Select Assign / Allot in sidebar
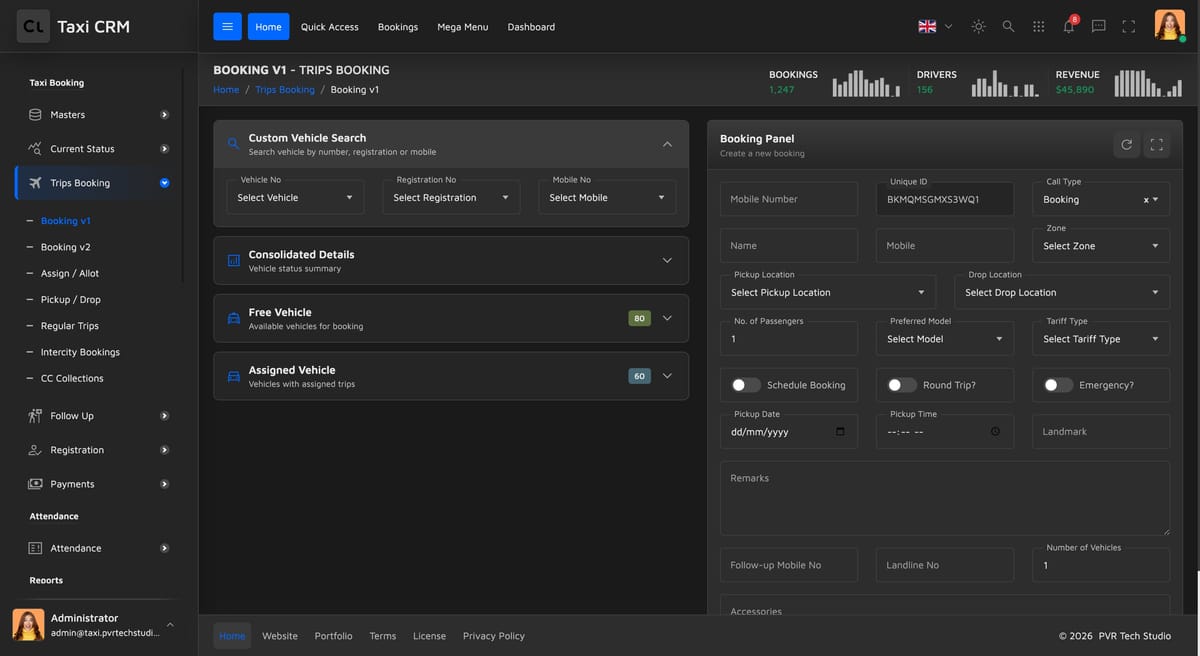Screen dimensions: 1200x656 click(70, 273)
